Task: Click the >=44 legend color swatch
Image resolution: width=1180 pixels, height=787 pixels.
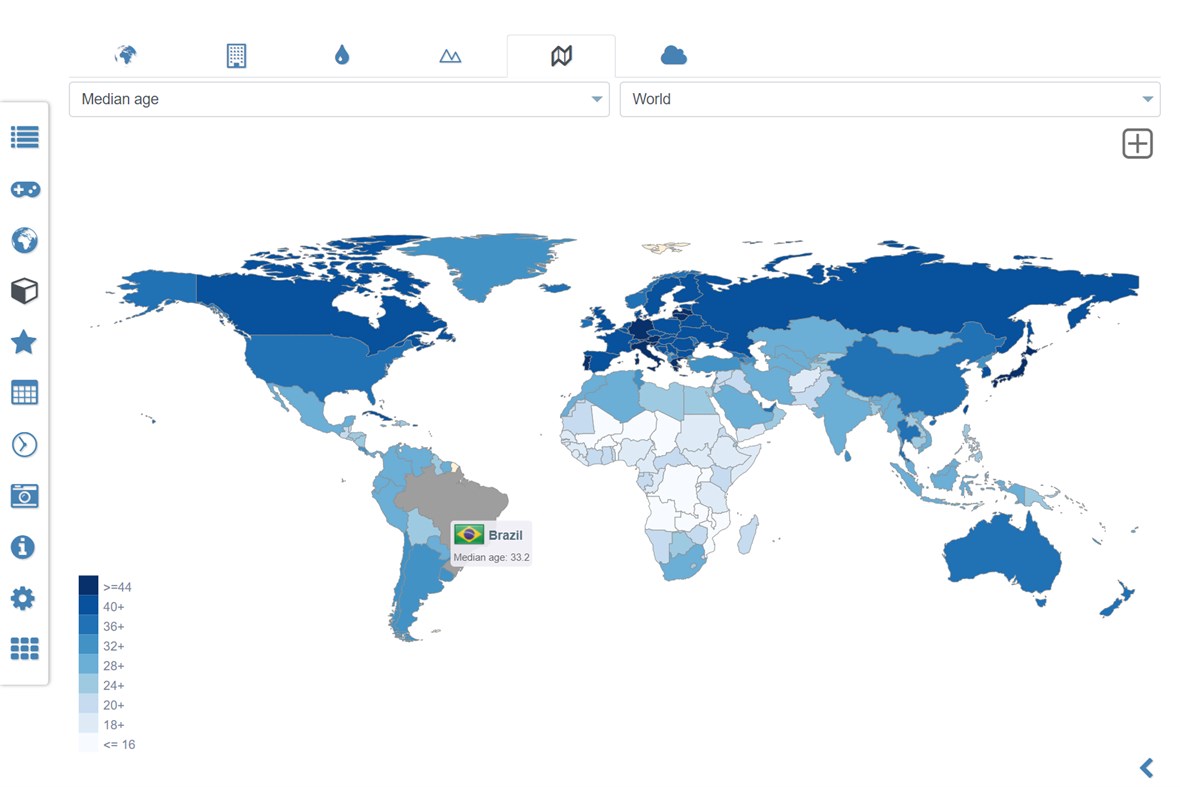Action: [x=88, y=586]
